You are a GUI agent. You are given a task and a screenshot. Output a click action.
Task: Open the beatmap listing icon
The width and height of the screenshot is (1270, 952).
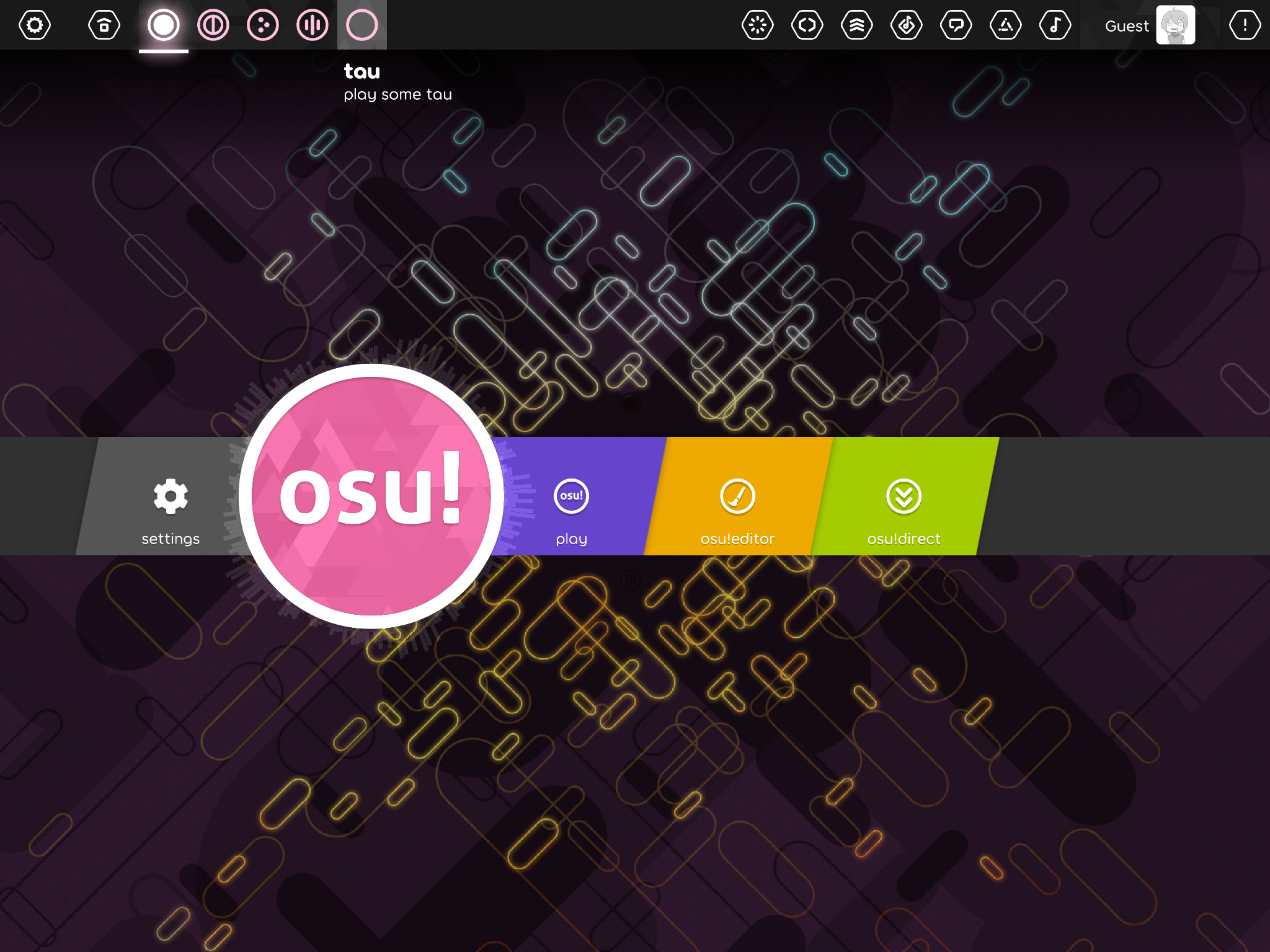[x=907, y=25]
